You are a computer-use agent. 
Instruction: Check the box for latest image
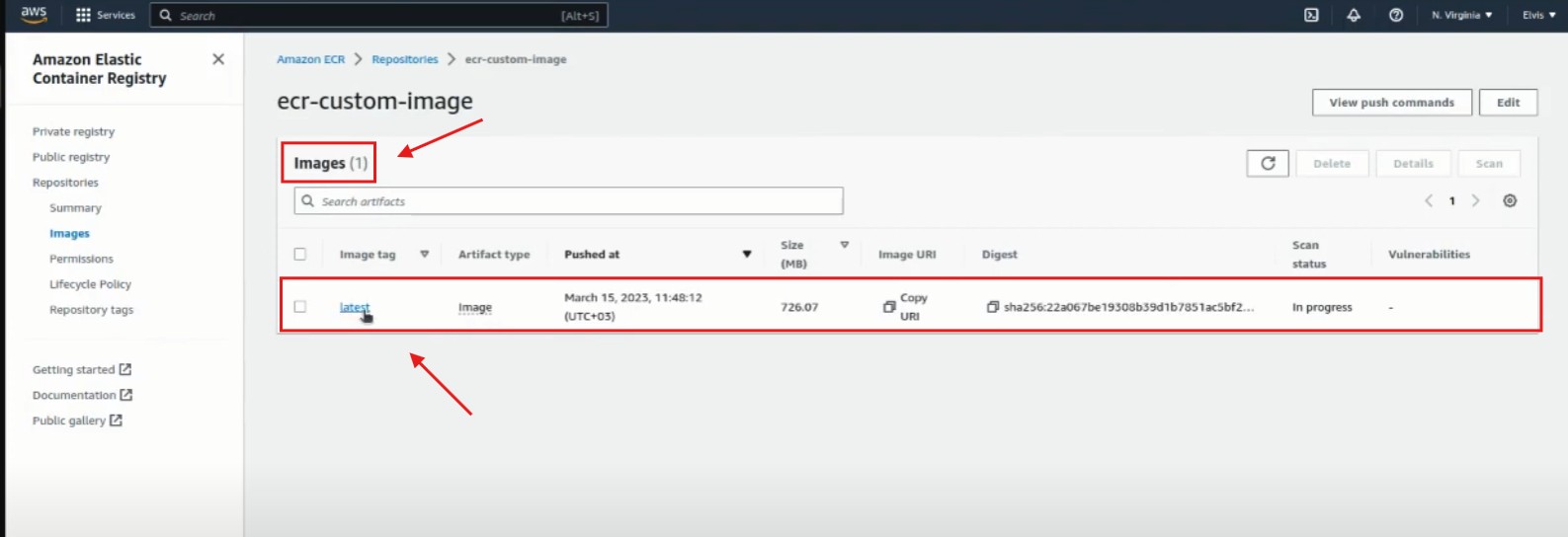[x=300, y=307]
